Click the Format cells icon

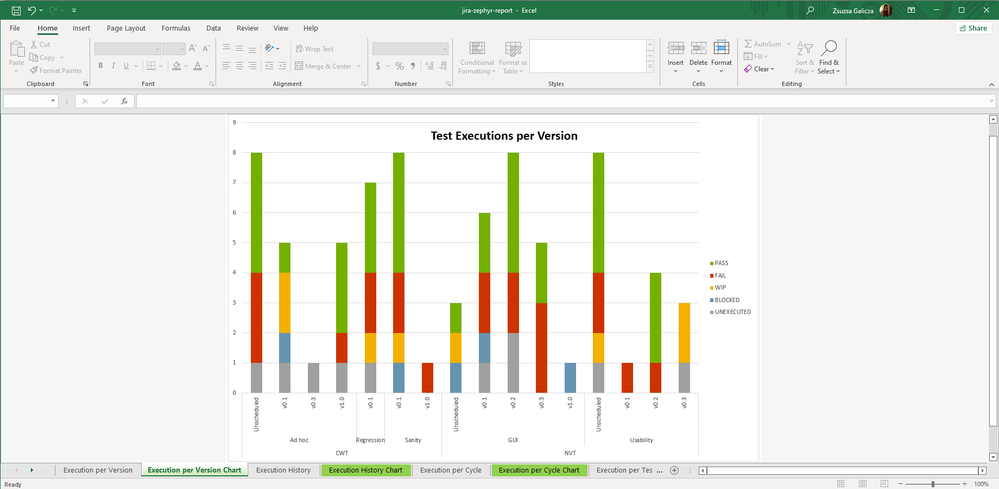coord(721,49)
